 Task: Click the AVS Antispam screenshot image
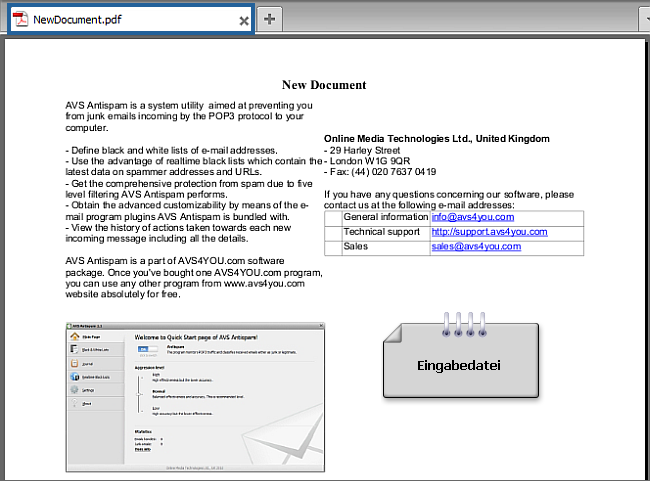[195, 397]
